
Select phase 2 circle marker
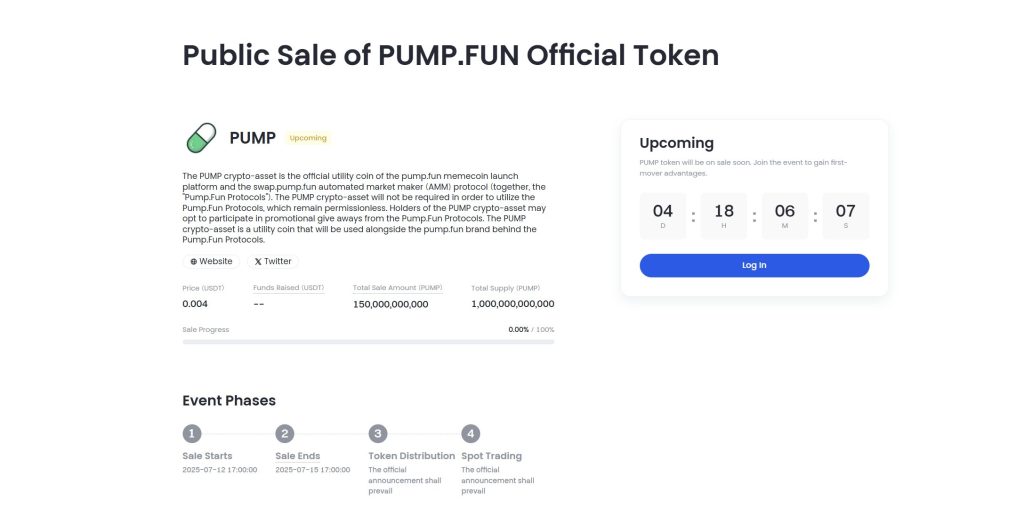285,433
